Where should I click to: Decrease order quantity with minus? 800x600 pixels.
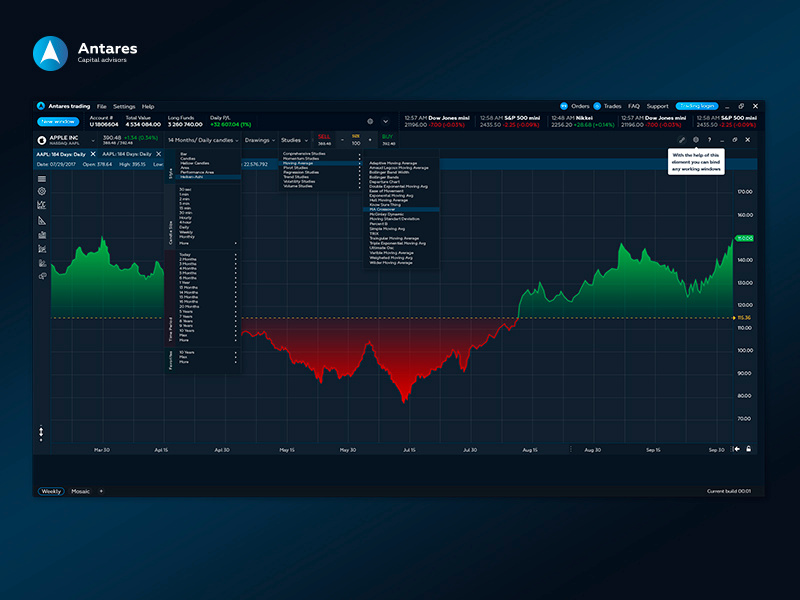[342, 140]
